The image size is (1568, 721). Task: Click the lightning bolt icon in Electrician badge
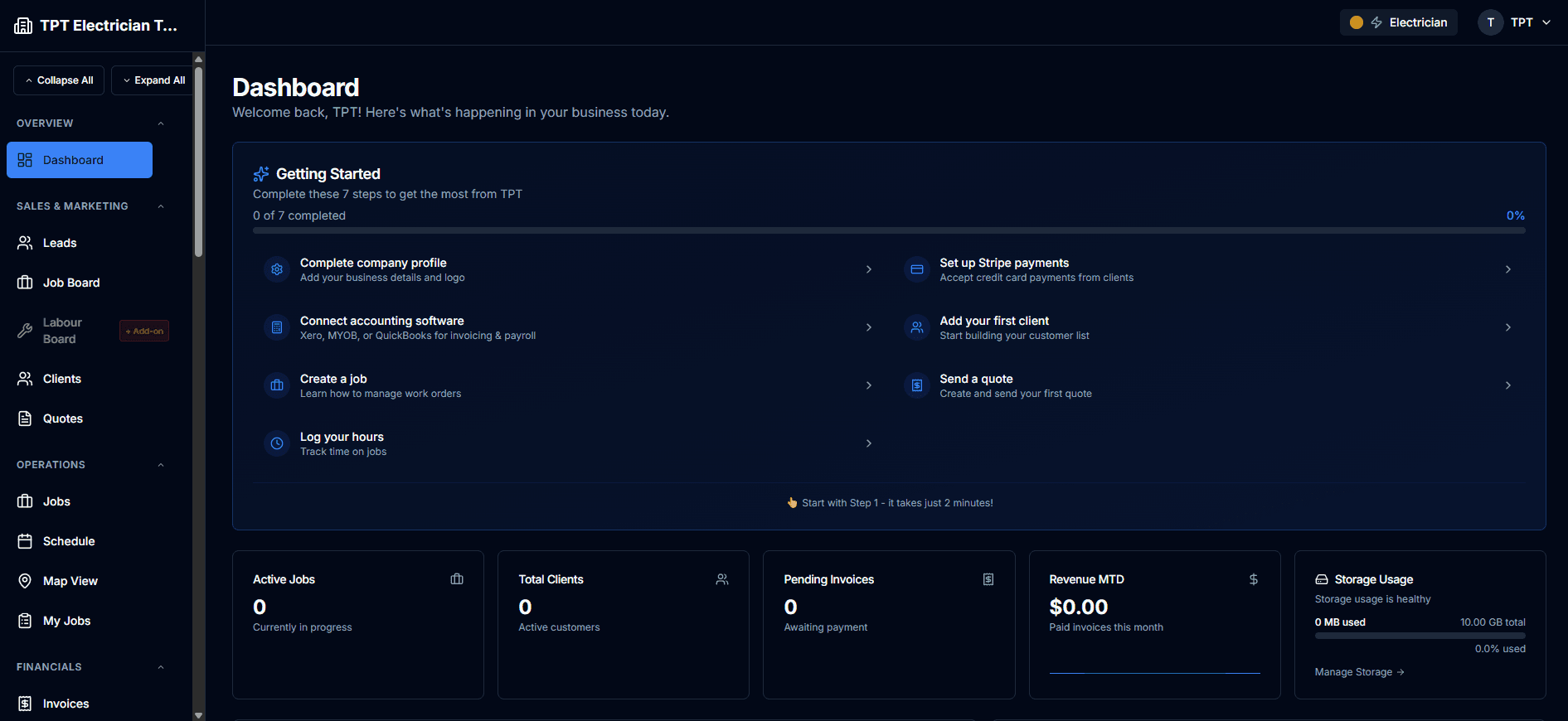coord(1376,22)
